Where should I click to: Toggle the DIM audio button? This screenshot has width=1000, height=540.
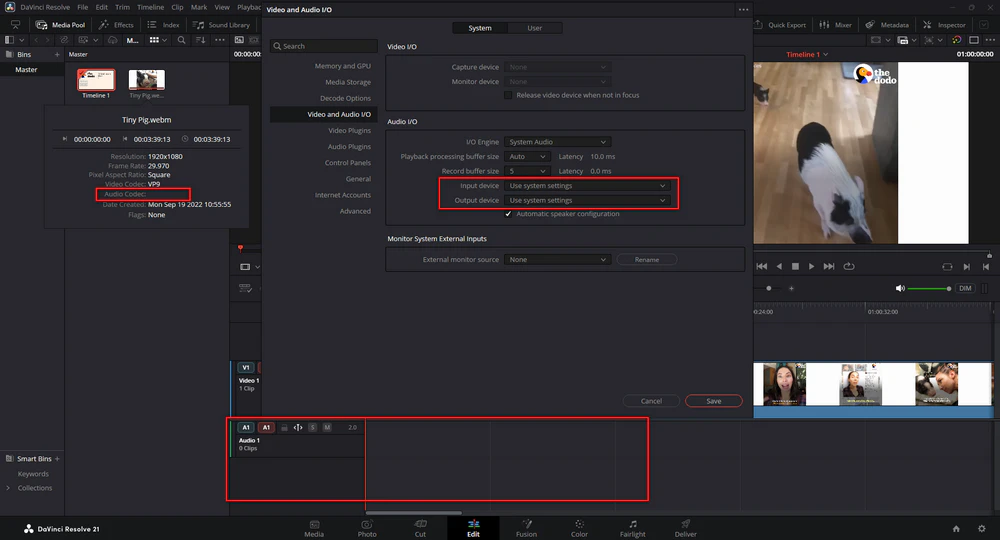pos(965,288)
